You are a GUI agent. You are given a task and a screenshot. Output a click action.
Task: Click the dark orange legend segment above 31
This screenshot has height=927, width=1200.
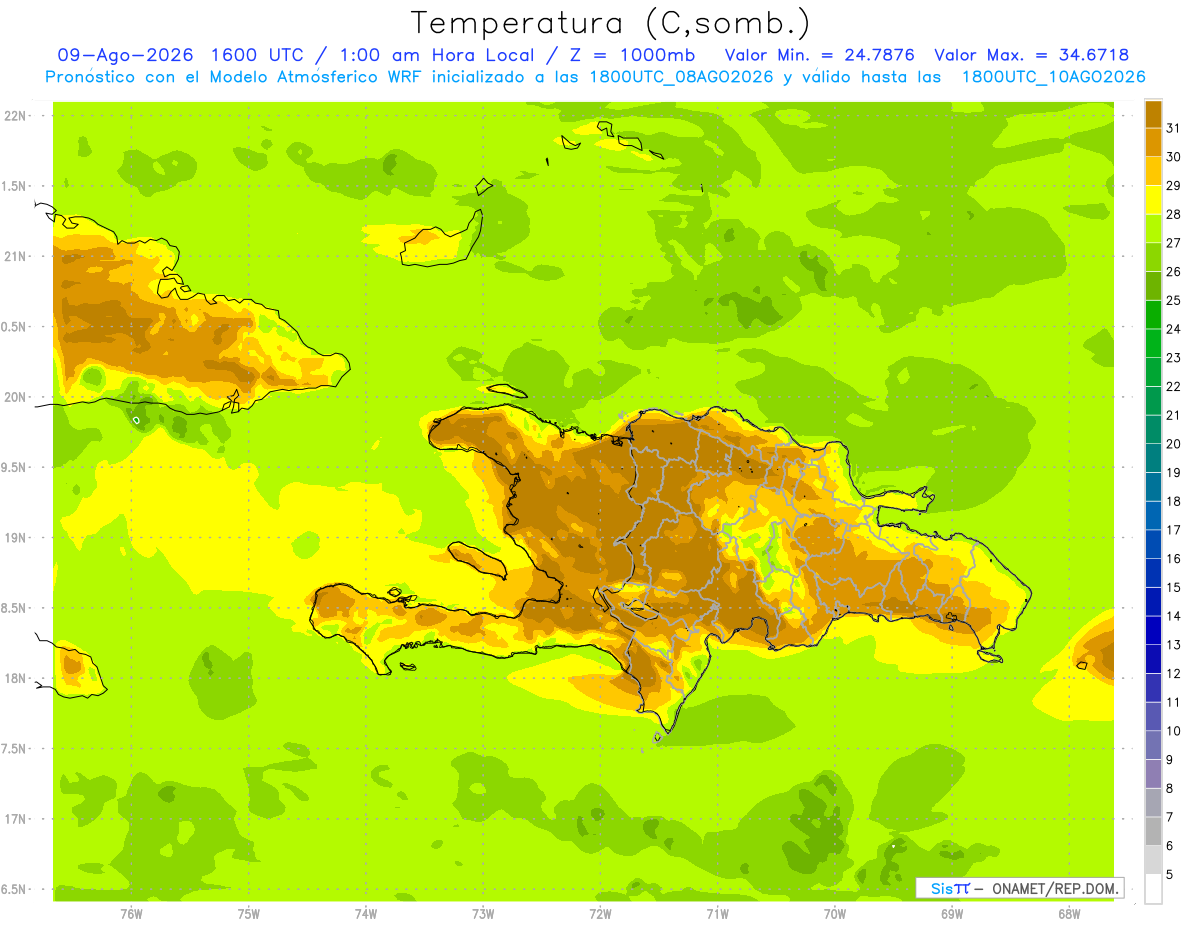click(x=1153, y=113)
